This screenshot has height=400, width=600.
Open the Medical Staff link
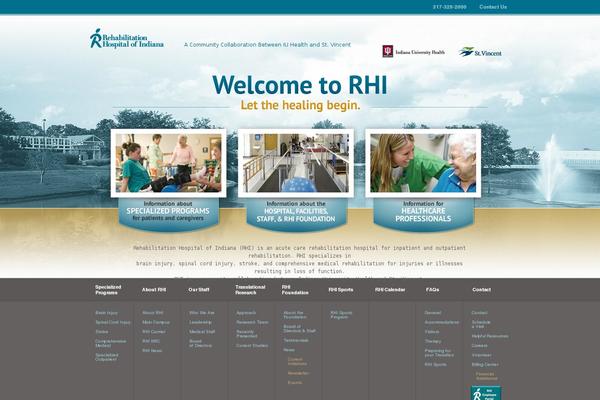point(202,332)
